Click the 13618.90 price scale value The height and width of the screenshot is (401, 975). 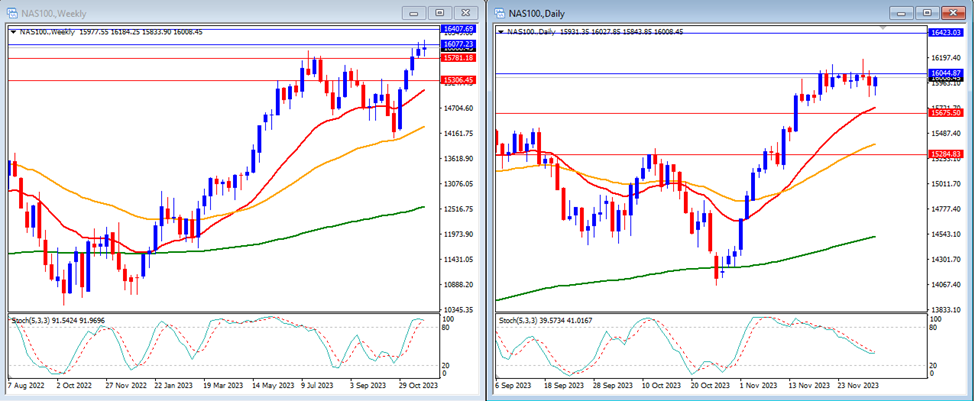click(x=456, y=159)
